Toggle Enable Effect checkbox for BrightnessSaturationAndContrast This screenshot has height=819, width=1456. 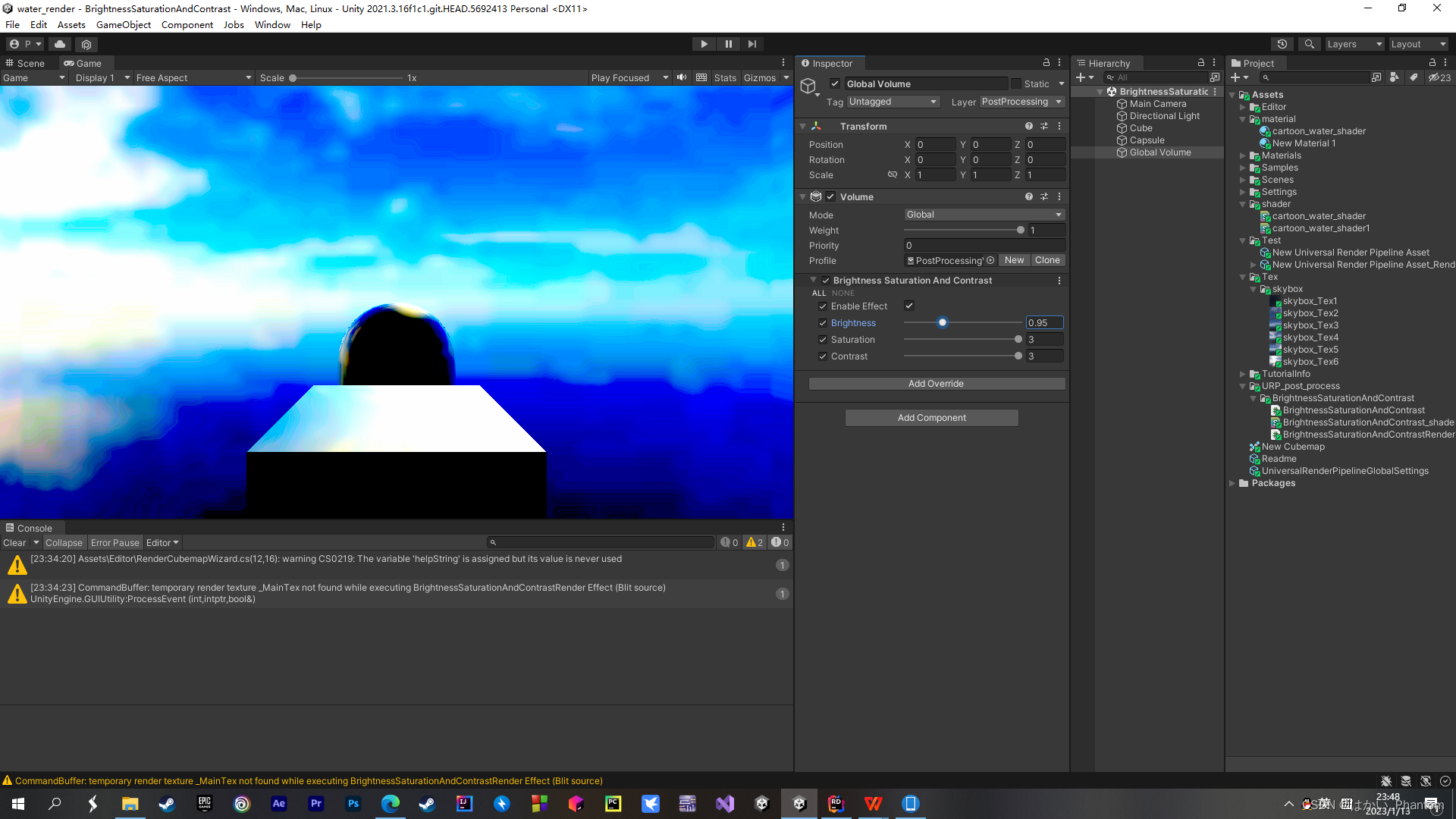tap(909, 306)
